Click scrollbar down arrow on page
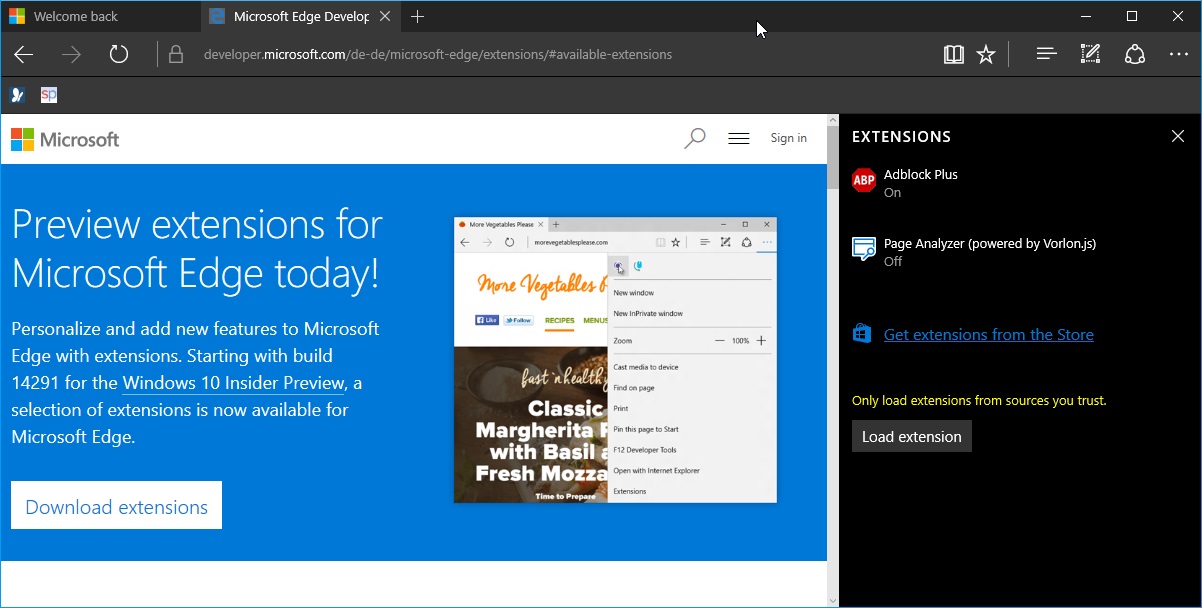Viewport: 1202px width, 608px height. pyautogui.click(x=833, y=600)
